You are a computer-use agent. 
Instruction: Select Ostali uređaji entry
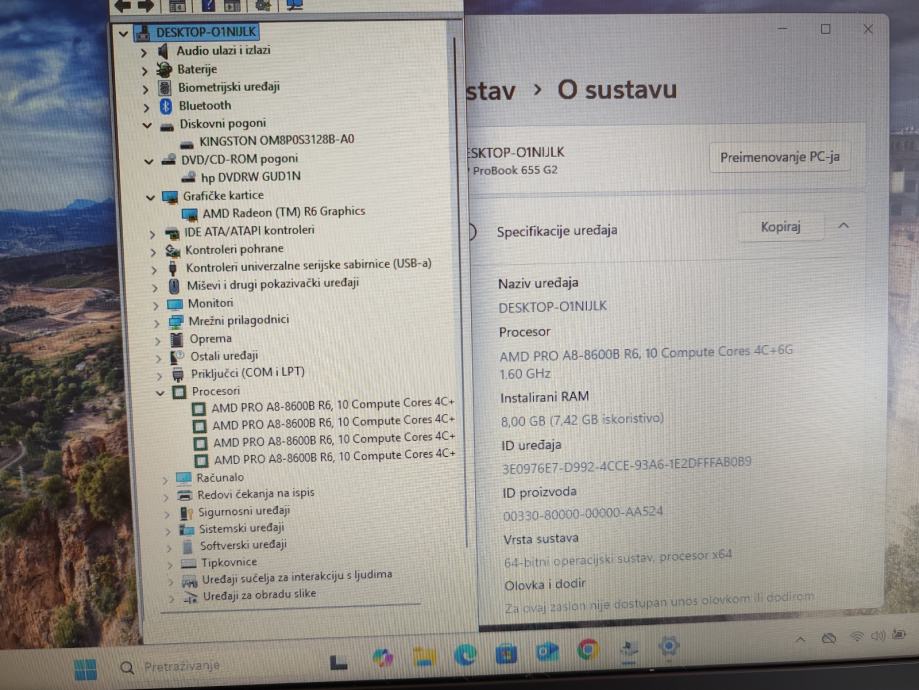(x=224, y=356)
